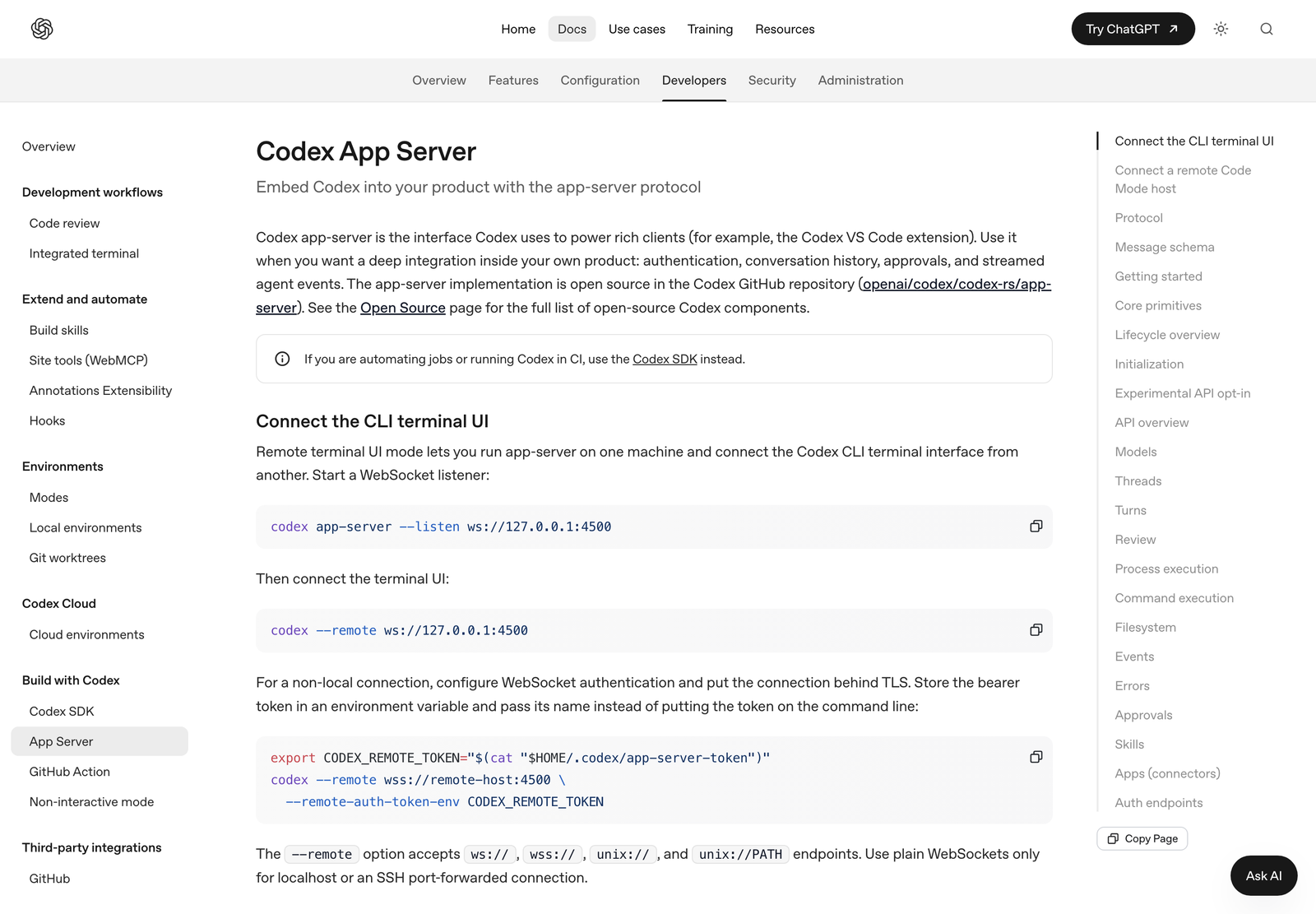This screenshot has width=1316, height=914.
Task: Copy the app-server --listen command
Action: pos(1036,527)
